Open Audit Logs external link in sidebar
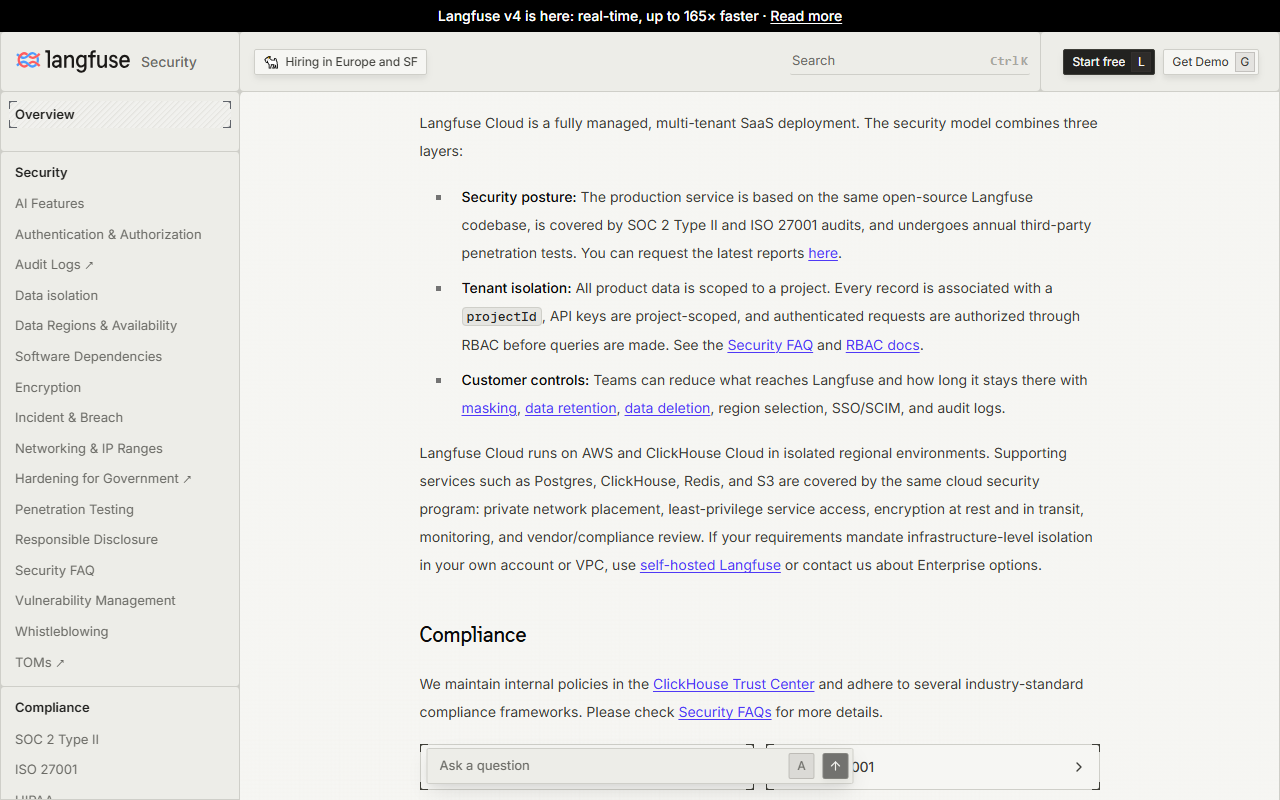 tap(54, 265)
